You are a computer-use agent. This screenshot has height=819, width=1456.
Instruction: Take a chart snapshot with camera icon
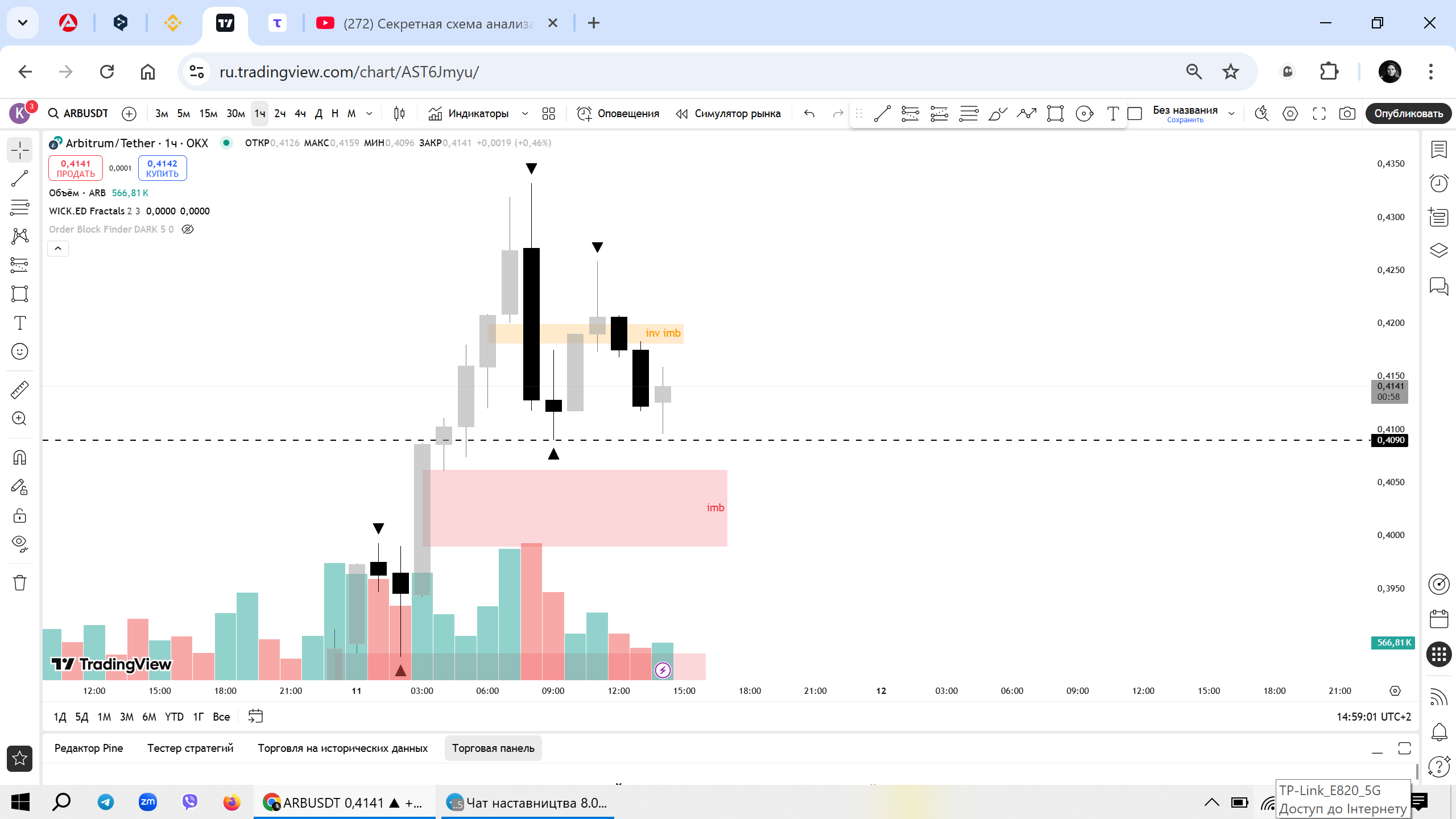(1347, 114)
